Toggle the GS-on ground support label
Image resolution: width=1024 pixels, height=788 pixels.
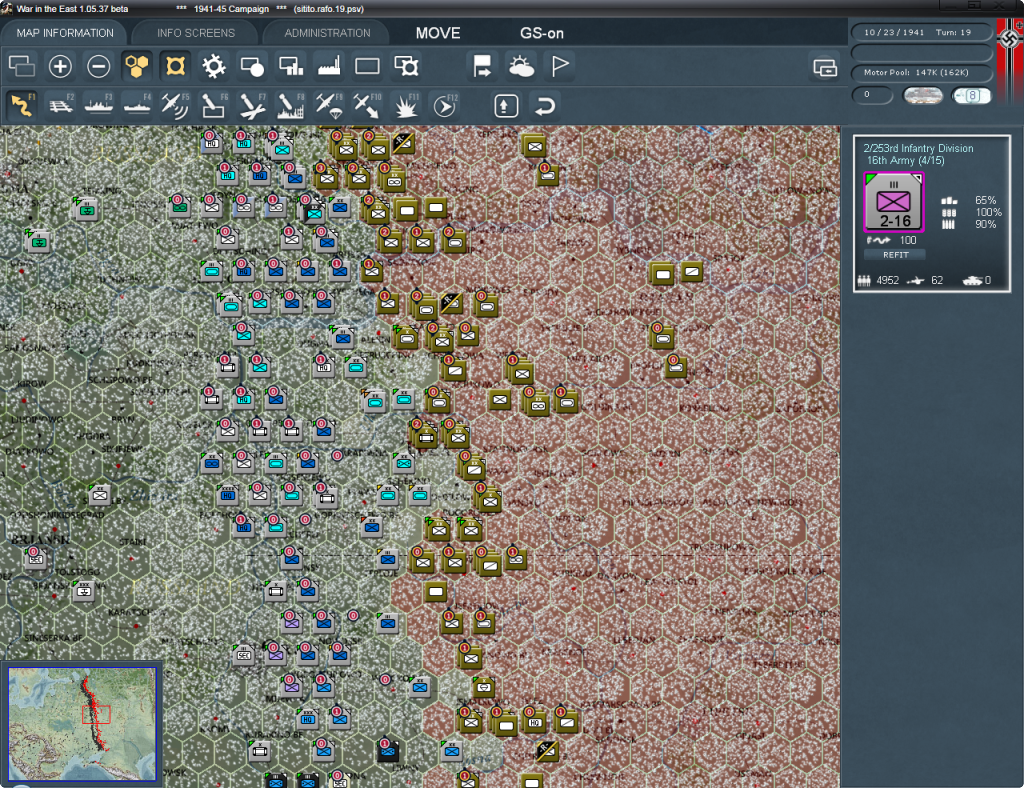point(541,33)
